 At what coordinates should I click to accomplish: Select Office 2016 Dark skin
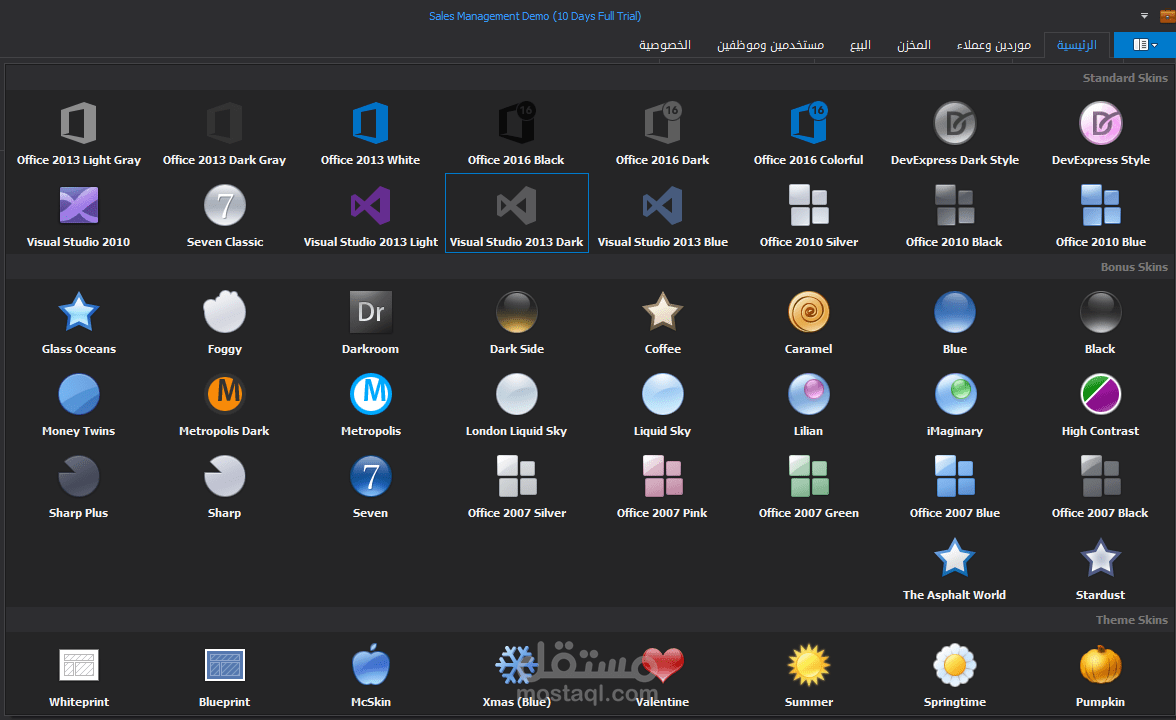[x=662, y=134]
